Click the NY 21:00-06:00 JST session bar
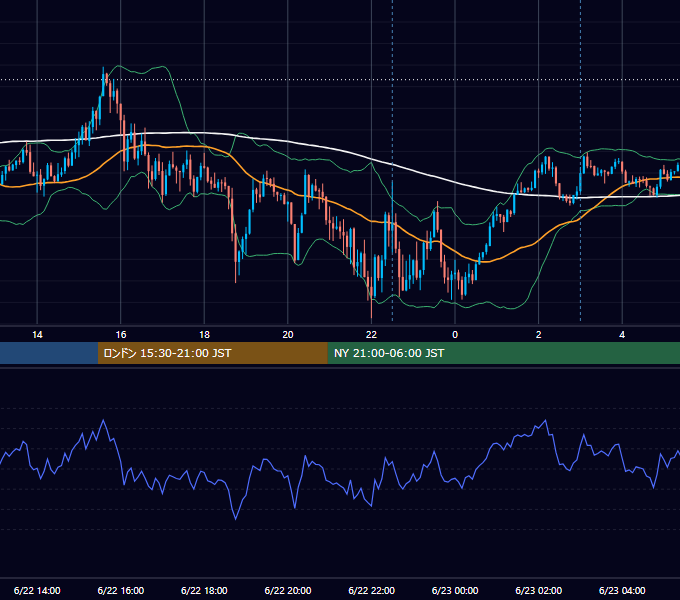680x600 pixels. [503, 353]
